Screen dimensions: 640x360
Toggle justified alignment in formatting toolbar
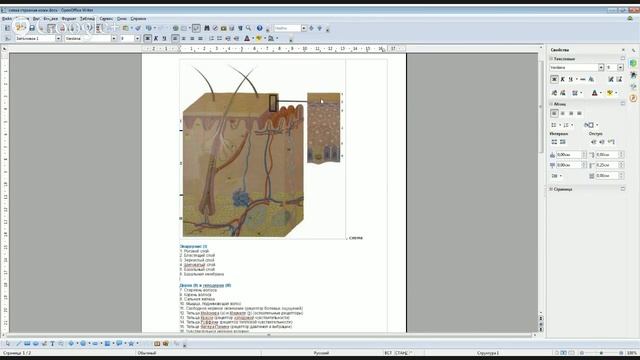pos(200,38)
